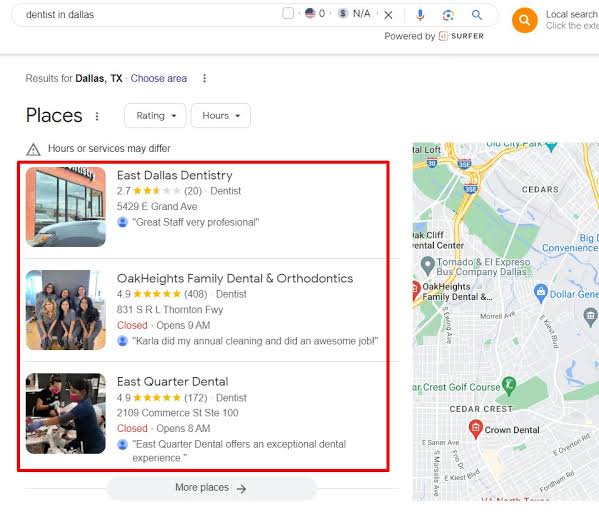The width and height of the screenshot is (599, 512).
Task: Click Crown Dental red pin on map
Action: click(476, 429)
